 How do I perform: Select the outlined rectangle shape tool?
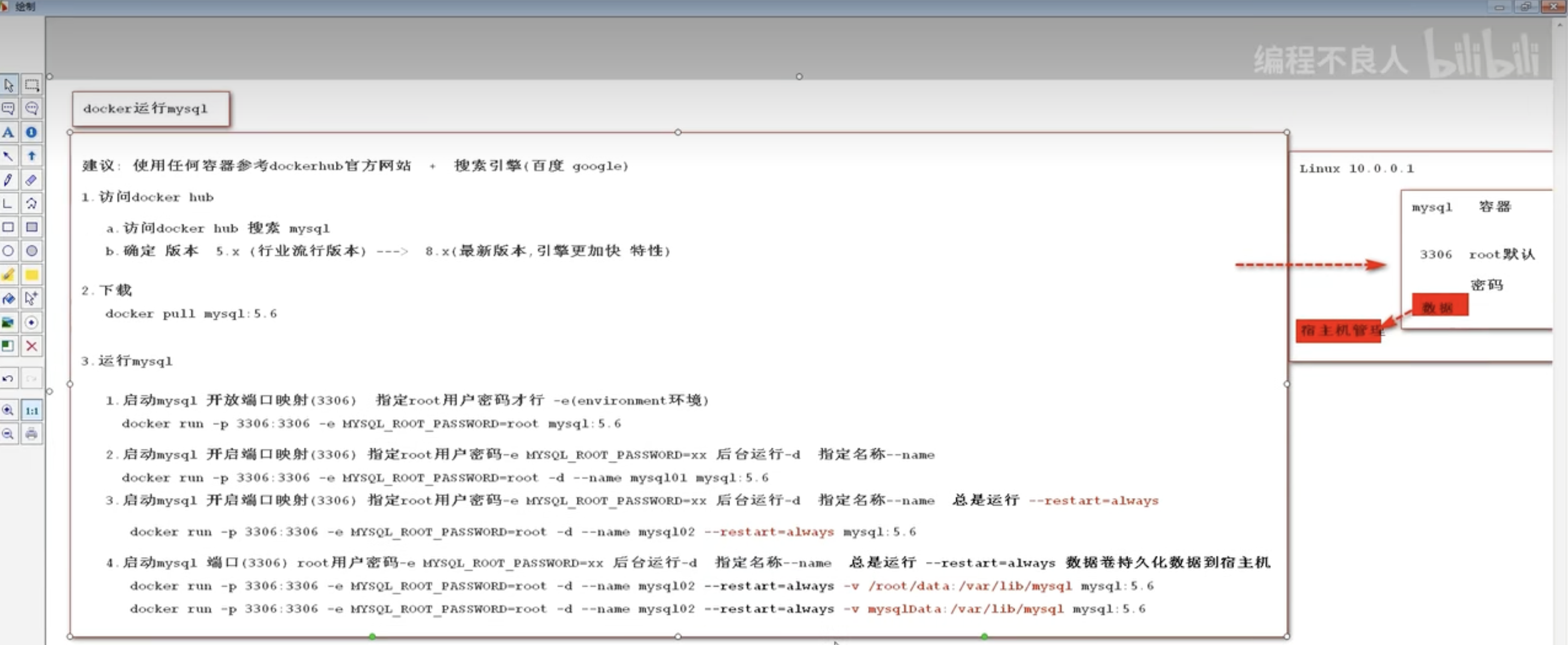pos(9,227)
